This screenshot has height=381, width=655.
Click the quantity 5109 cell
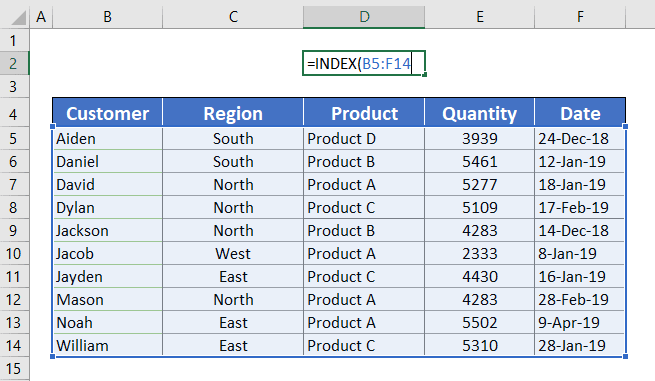click(480, 208)
